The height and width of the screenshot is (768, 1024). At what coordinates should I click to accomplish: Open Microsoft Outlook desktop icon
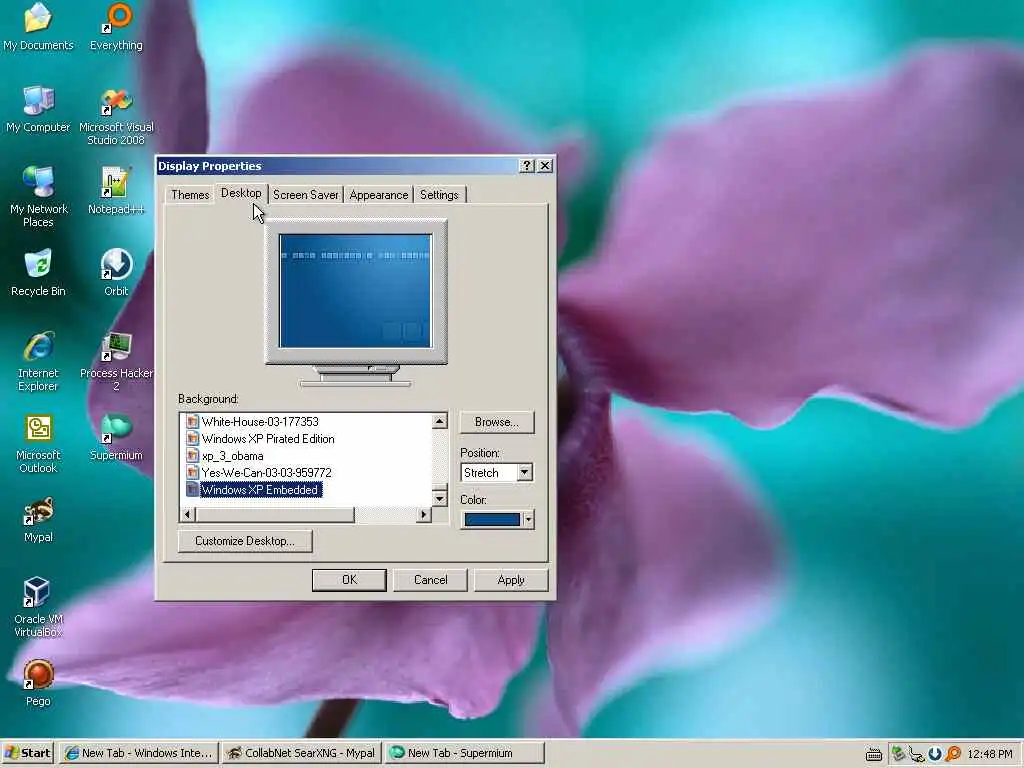coord(38,443)
